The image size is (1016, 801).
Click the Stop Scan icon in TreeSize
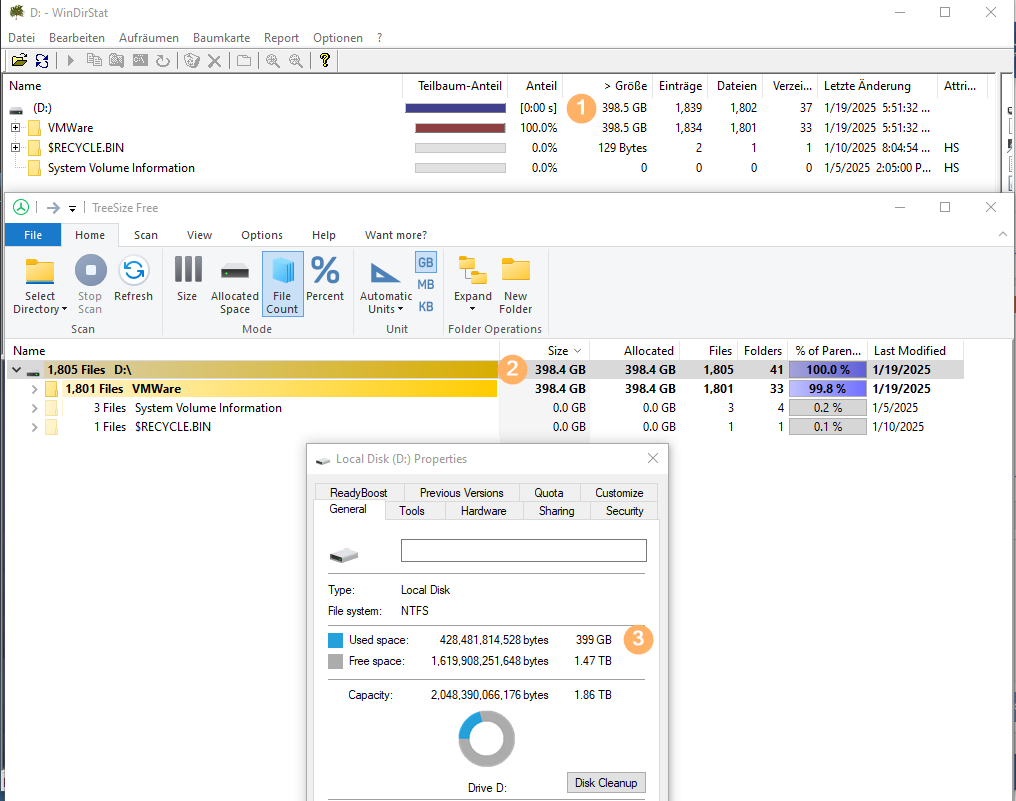click(90, 270)
